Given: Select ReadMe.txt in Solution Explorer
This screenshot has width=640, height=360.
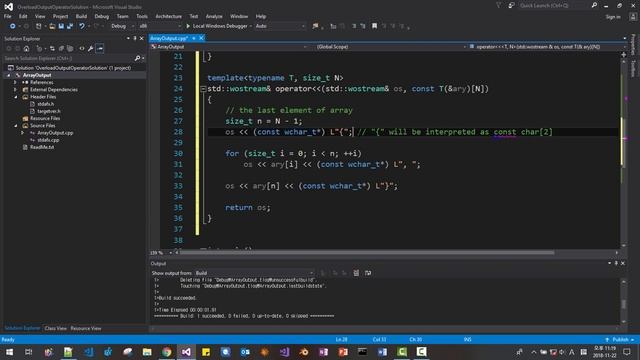Looking at the screenshot, I should 42,147.
